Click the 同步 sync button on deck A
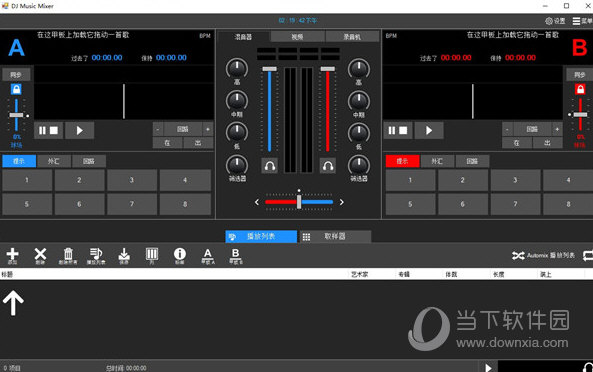 [16, 74]
